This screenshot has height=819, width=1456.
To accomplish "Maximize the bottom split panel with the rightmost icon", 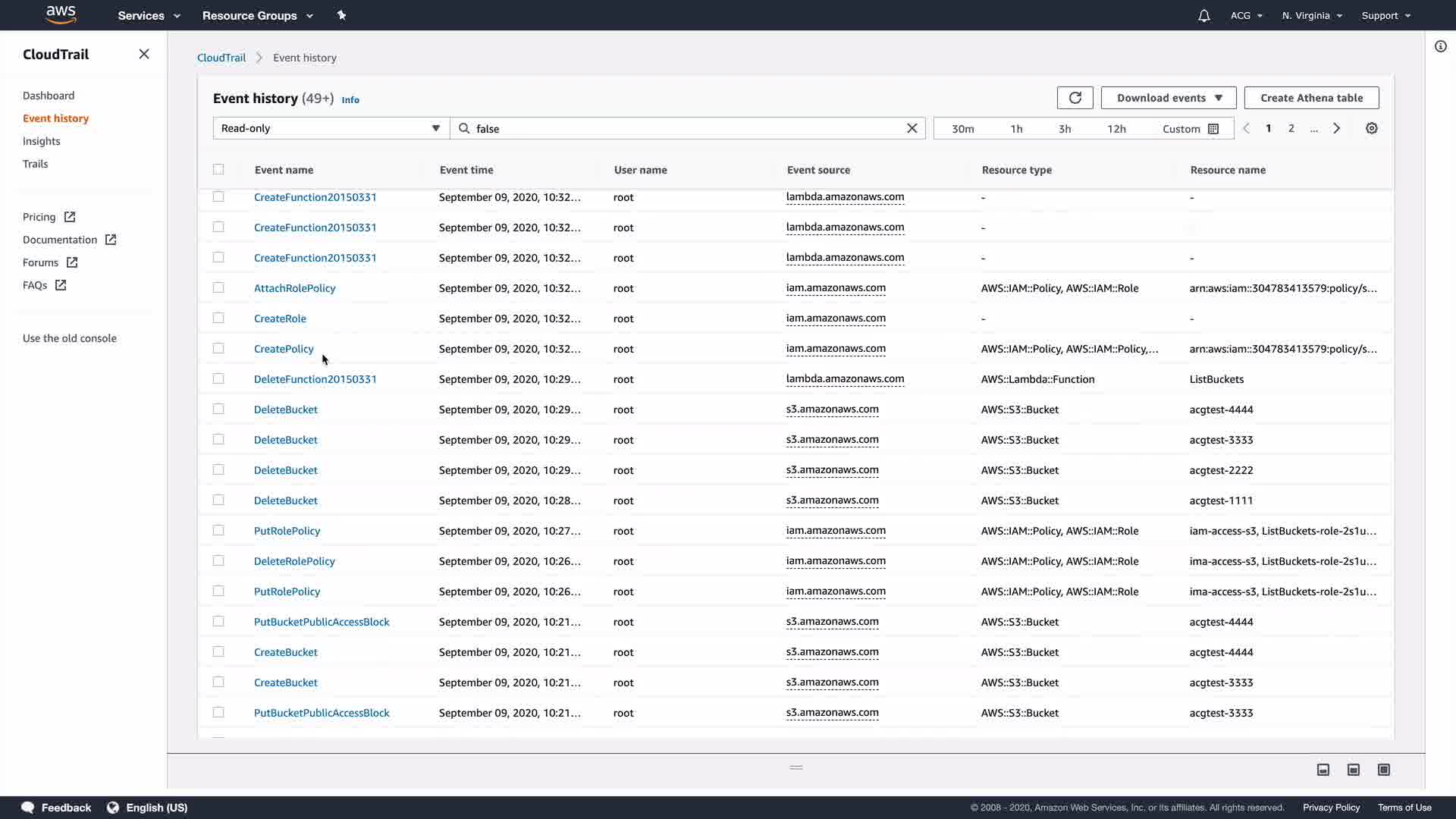I will coord(1383,770).
